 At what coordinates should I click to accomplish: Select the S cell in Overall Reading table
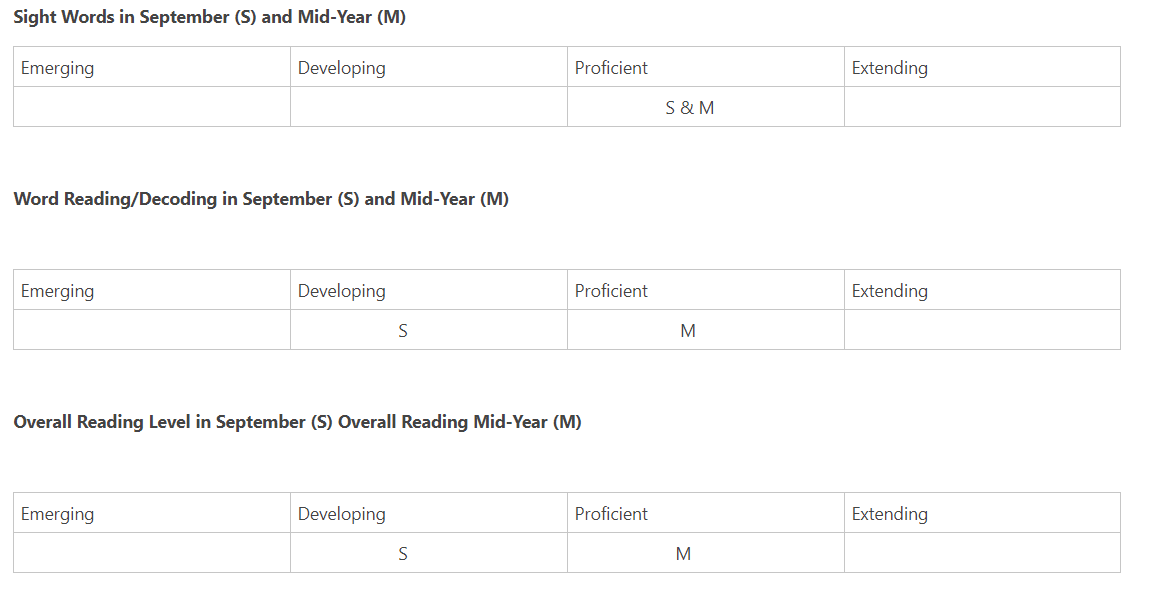pos(428,553)
